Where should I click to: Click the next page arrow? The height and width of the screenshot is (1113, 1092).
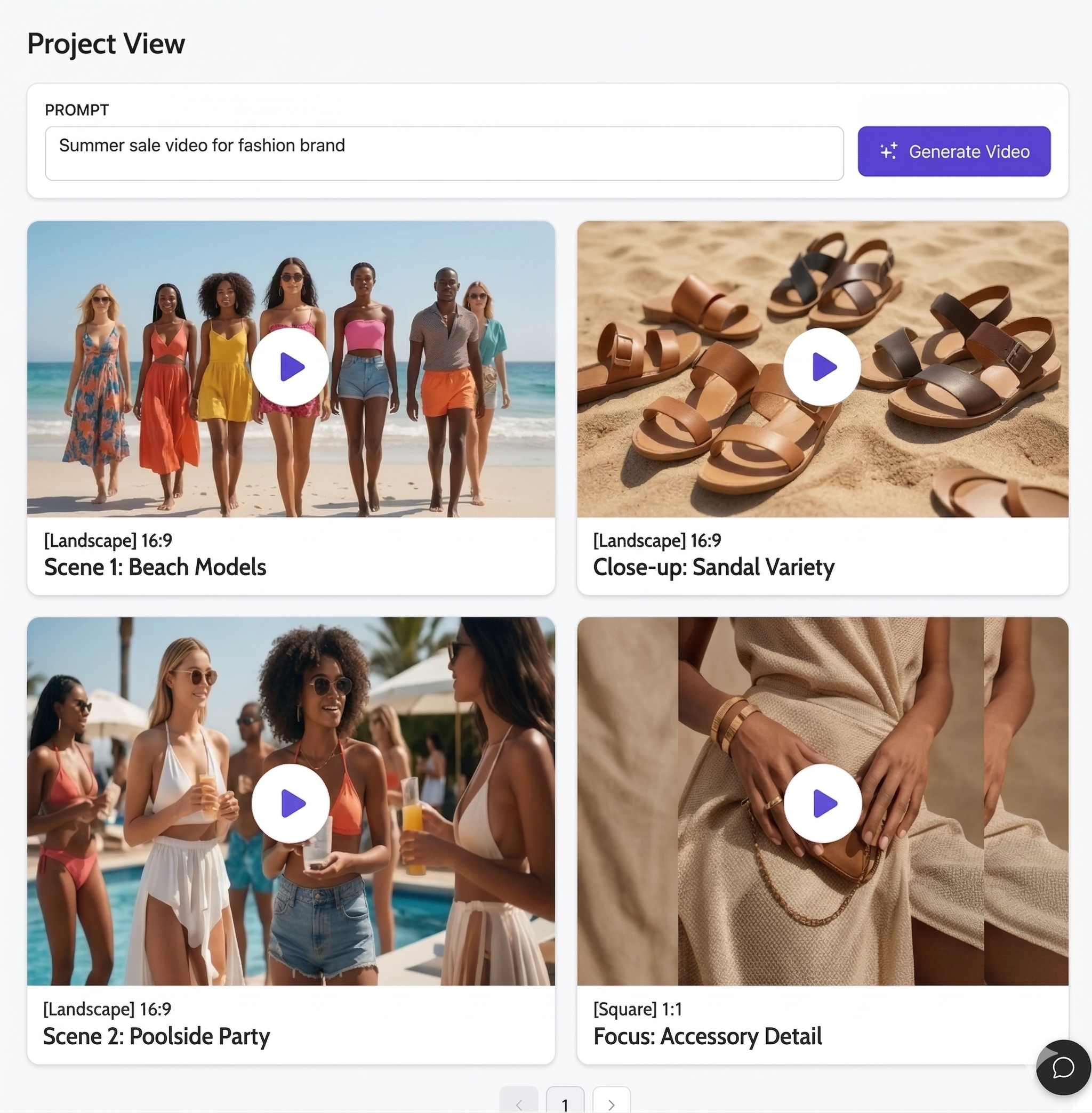pyautogui.click(x=612, y=1099)
